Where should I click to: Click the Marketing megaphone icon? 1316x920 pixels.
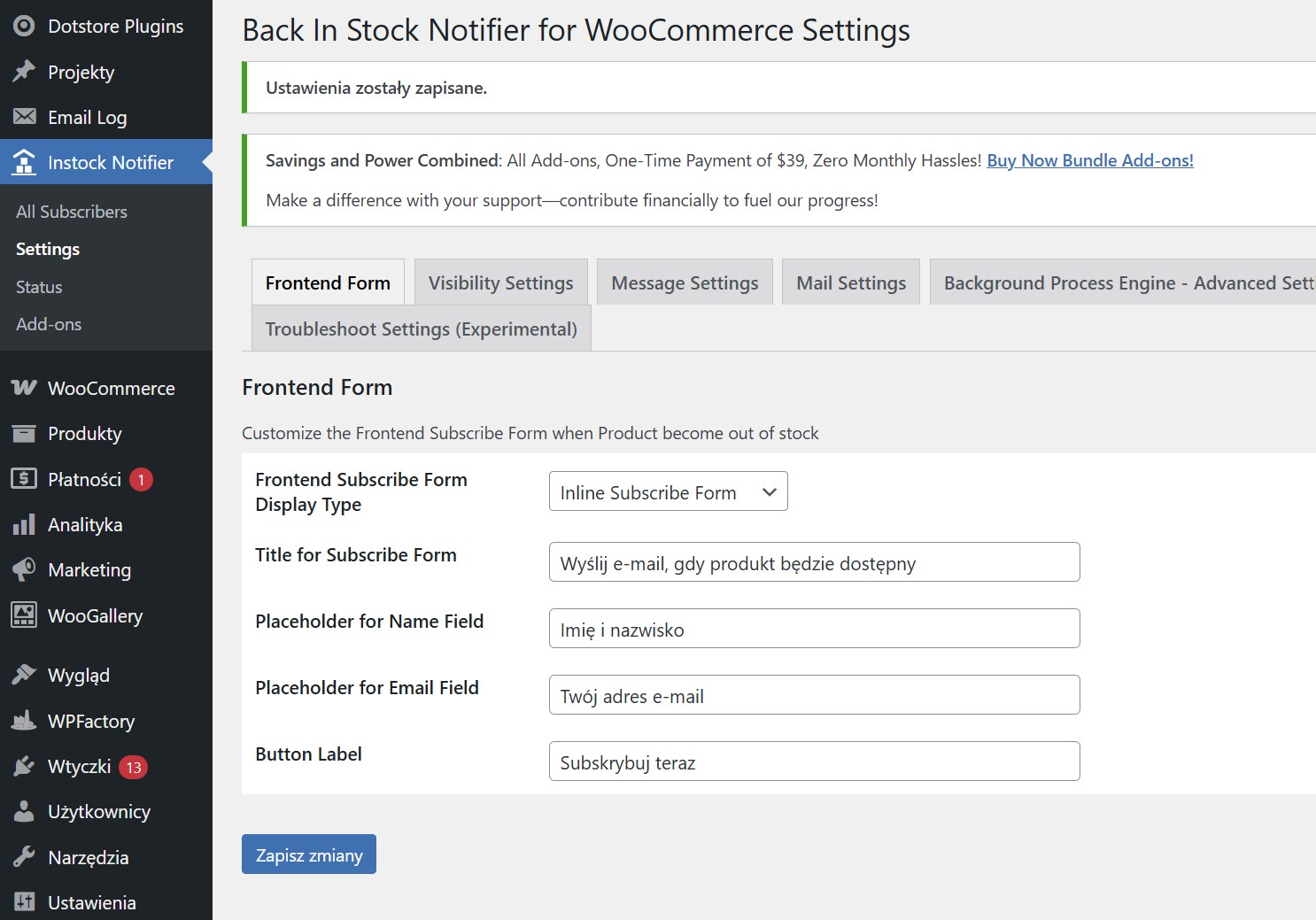24,570
